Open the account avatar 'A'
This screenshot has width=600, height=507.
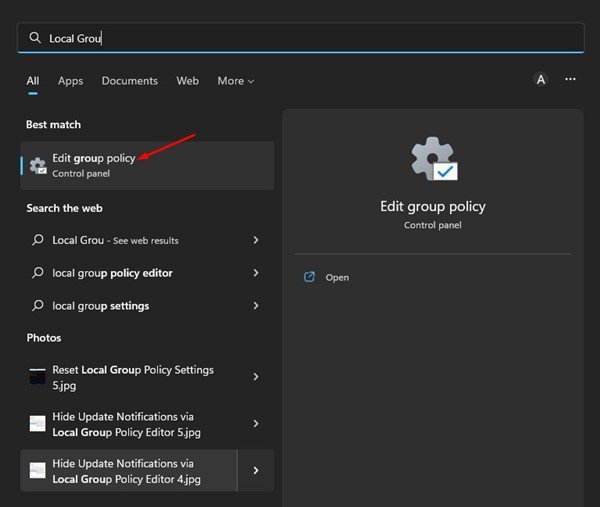(x=541, y=80)
